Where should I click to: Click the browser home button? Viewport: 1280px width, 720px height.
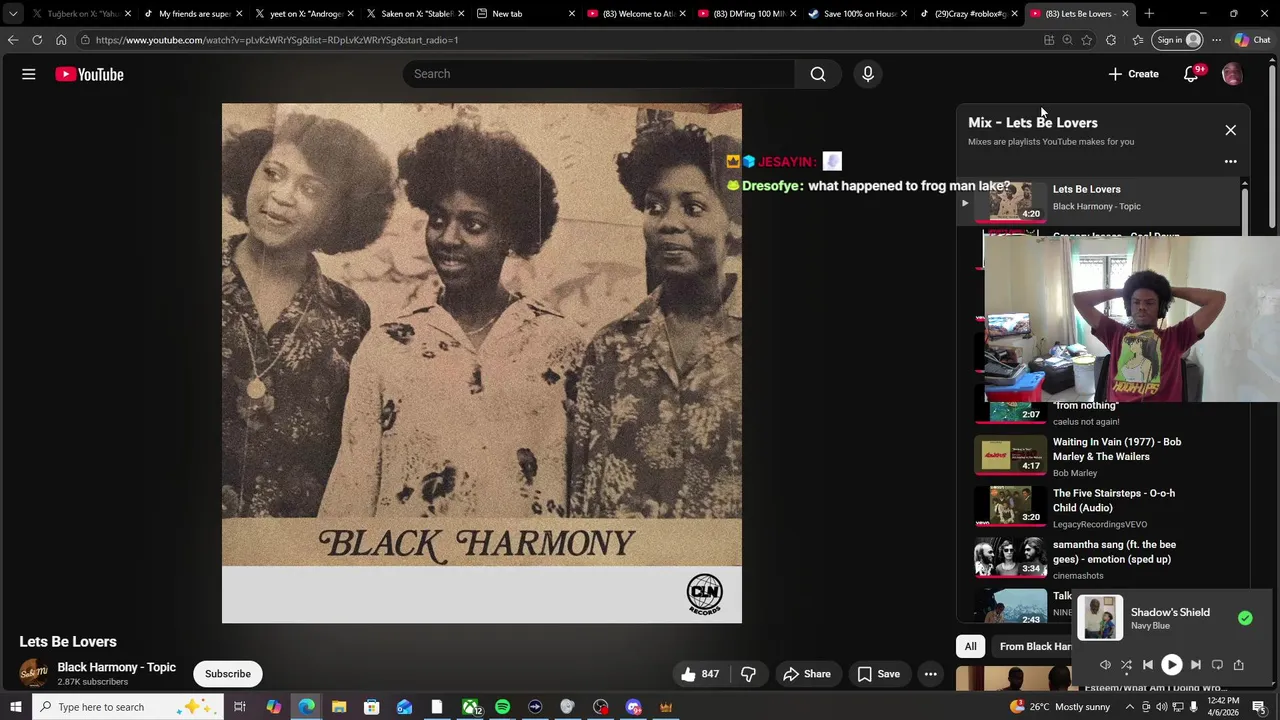point(61,40)
